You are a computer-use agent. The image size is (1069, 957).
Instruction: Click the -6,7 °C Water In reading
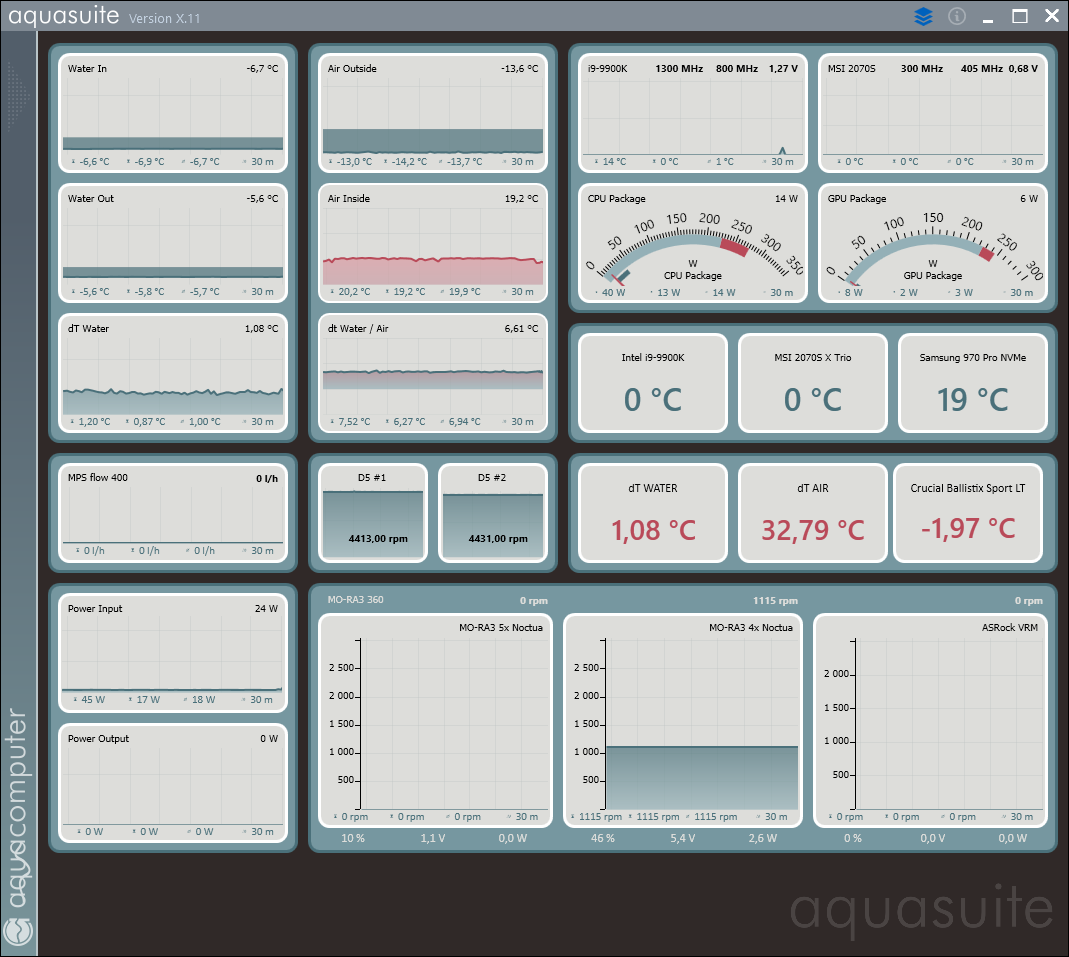click(x=262, y=68)
